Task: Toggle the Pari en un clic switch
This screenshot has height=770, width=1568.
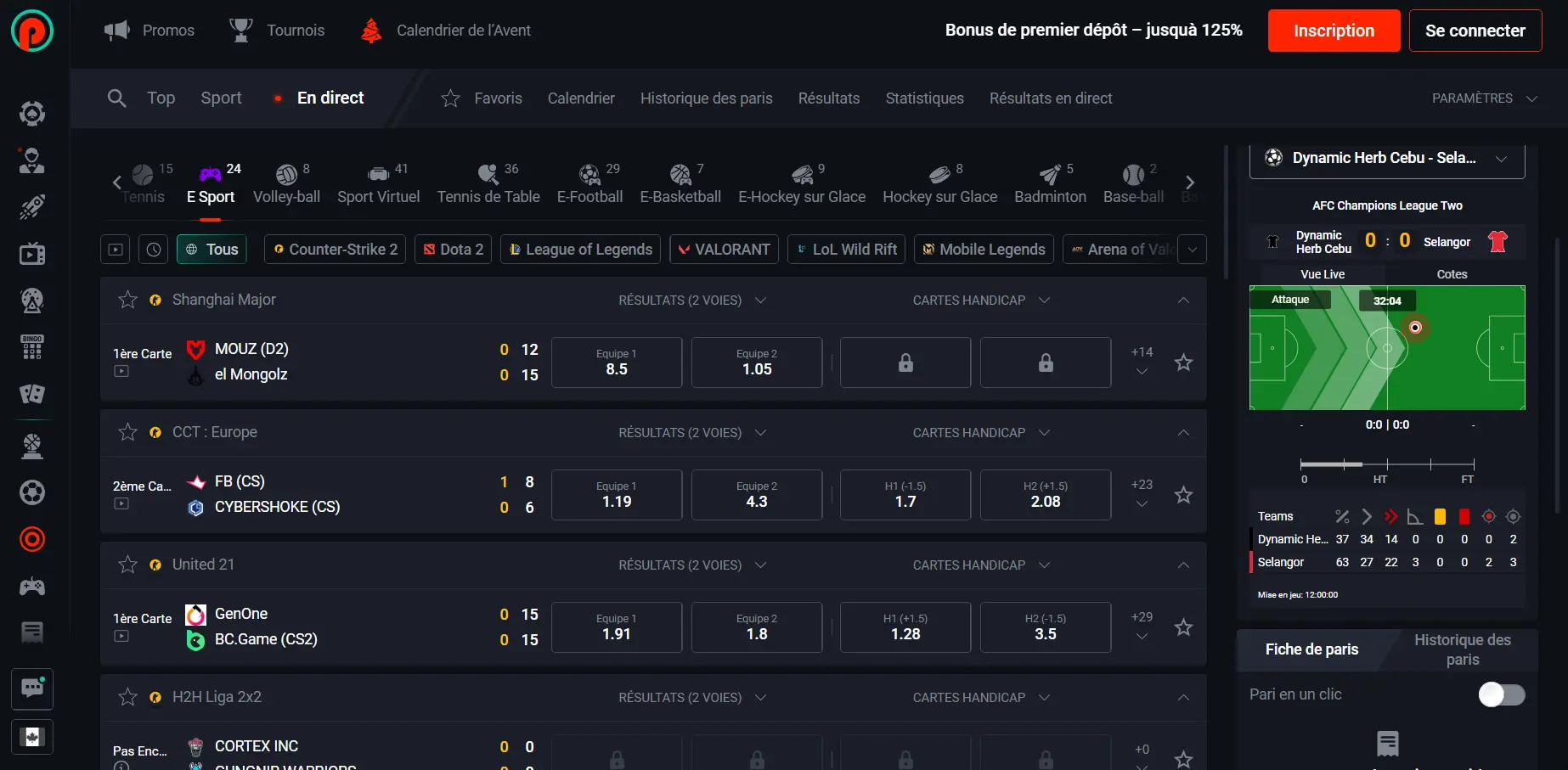Action: point(1501,694)
